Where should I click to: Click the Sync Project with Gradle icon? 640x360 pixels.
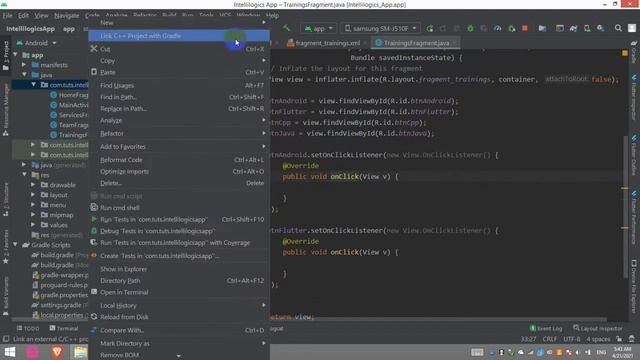coord(573,28)
